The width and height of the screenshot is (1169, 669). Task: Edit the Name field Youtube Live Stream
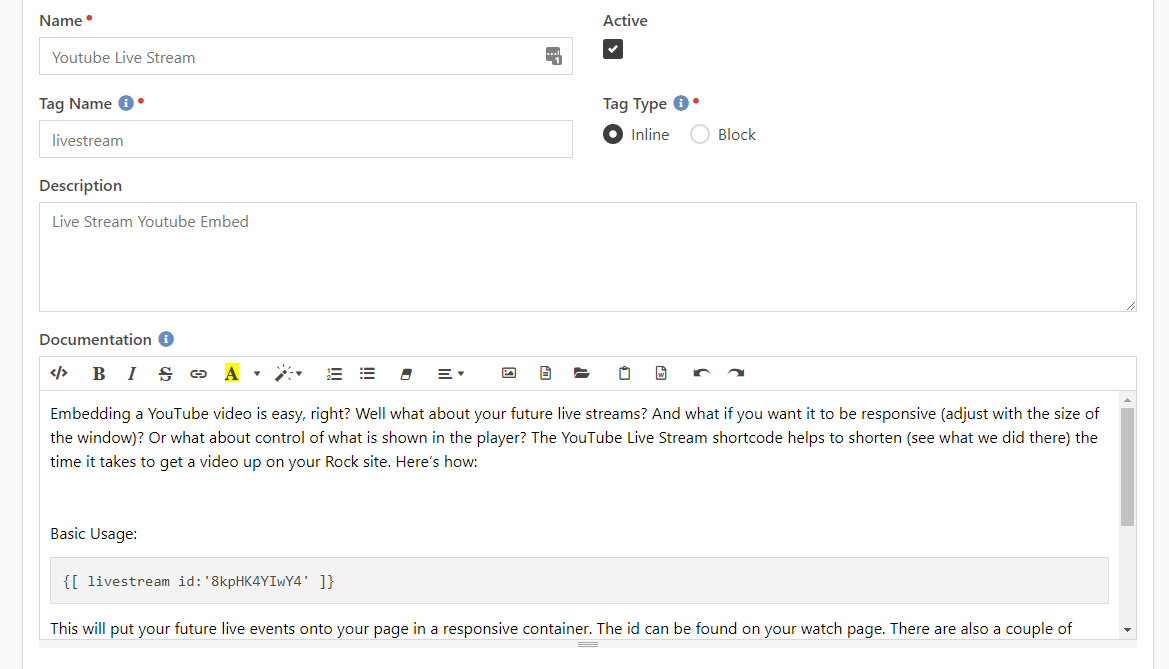pyautogui.click(x=306, y=56)
